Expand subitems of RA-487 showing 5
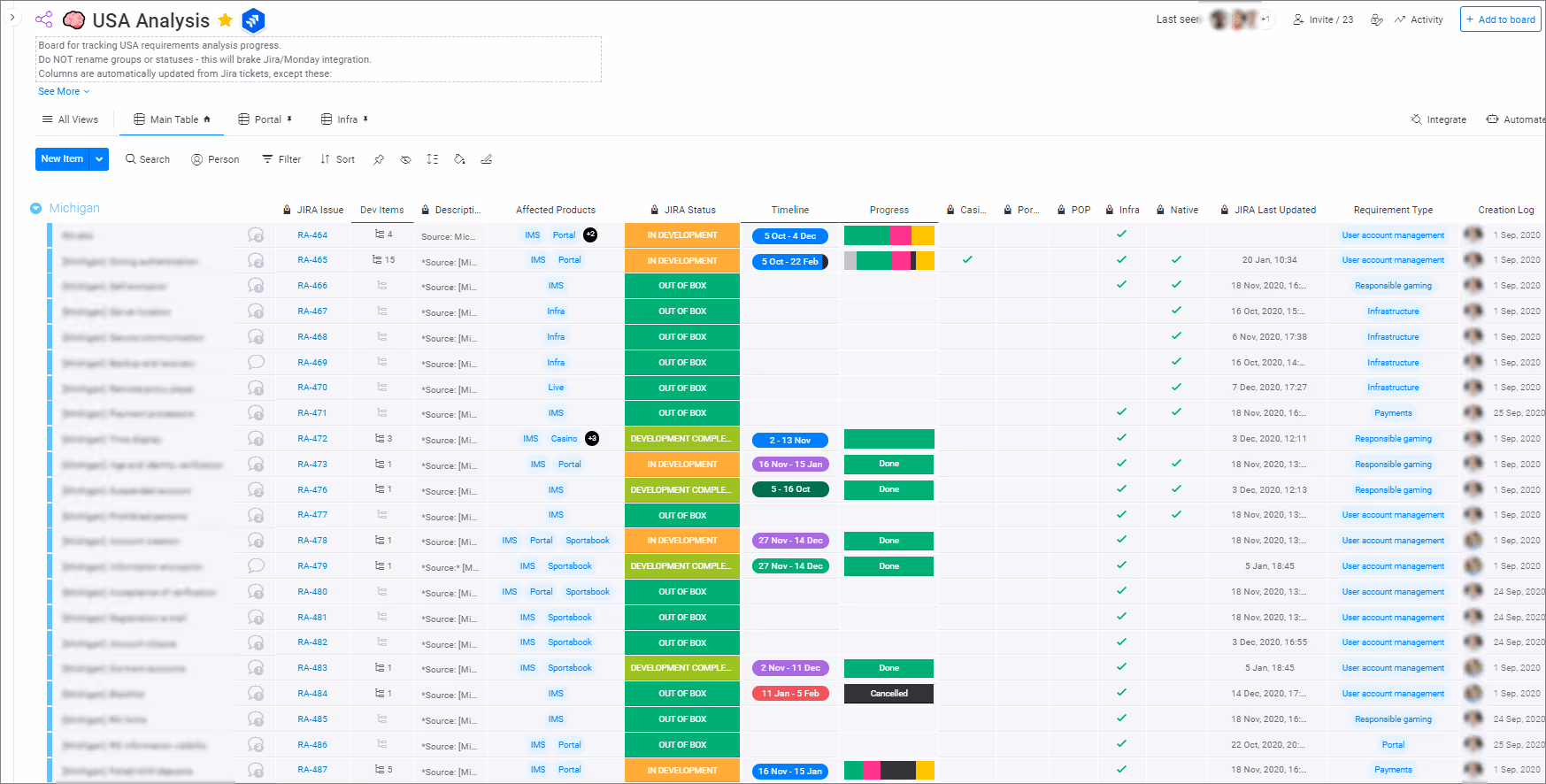This screenshot has height=784, width=1546. click(x=383, y=770)
